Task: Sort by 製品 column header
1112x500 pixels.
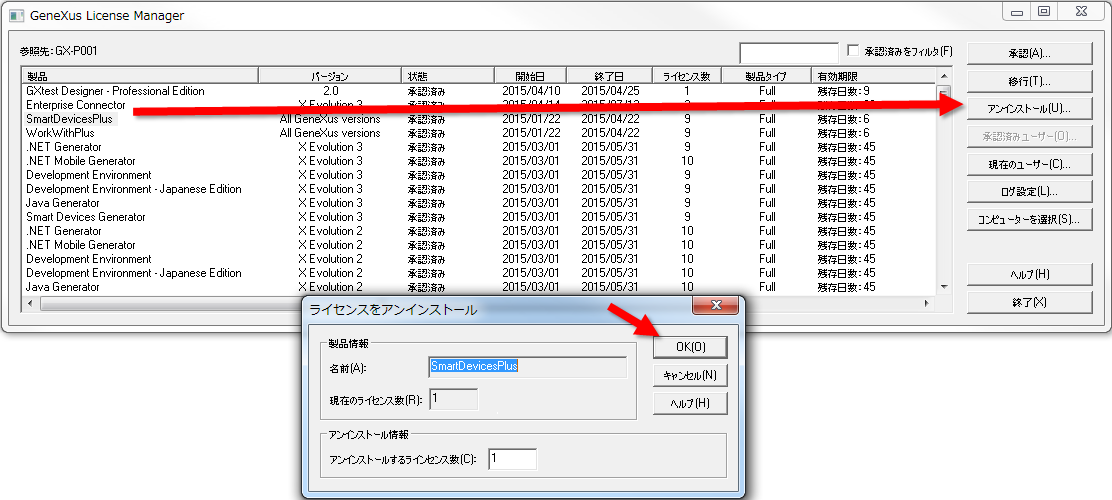Action: point(140,76)
